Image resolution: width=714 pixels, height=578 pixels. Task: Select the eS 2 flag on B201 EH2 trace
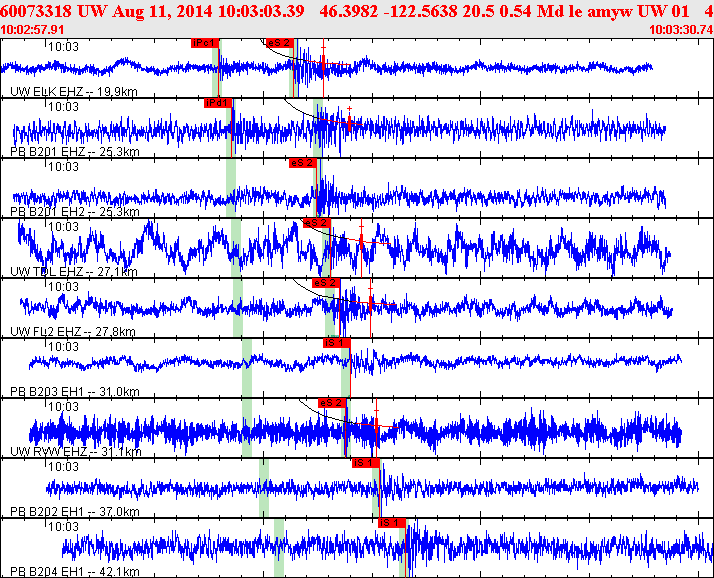tap(302, 163)
